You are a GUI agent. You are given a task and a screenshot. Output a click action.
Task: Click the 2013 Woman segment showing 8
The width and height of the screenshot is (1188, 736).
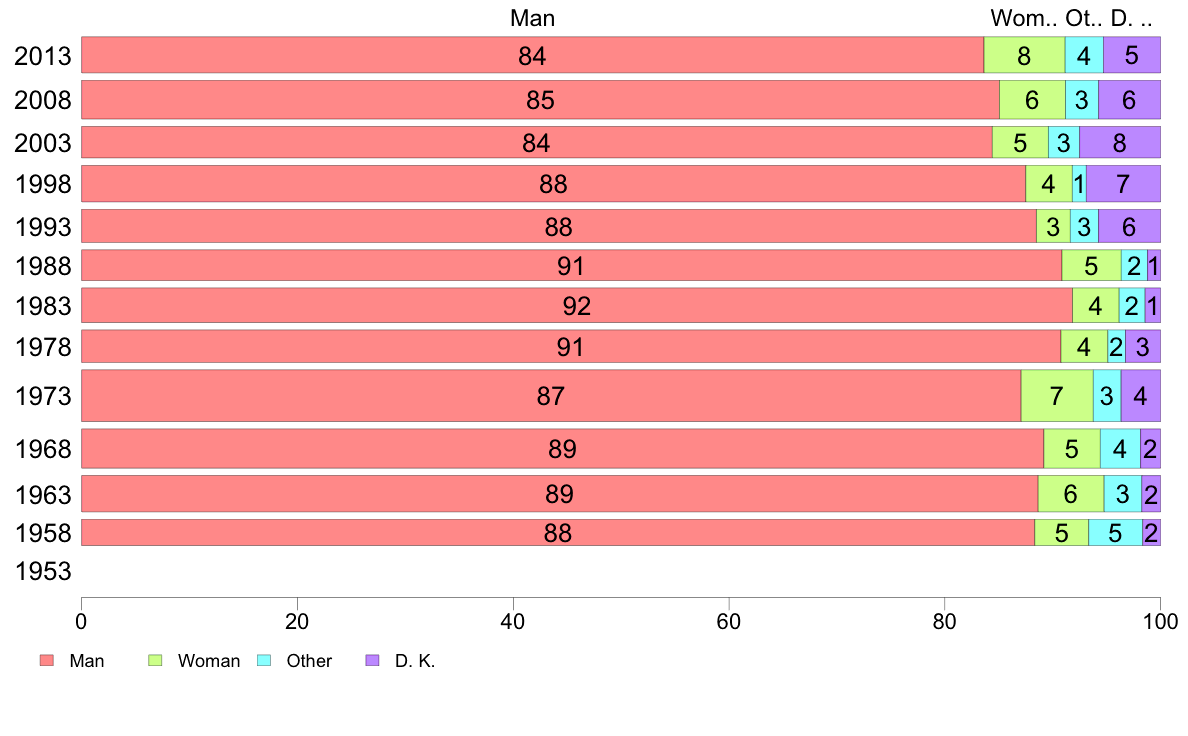pos(1024,55)
